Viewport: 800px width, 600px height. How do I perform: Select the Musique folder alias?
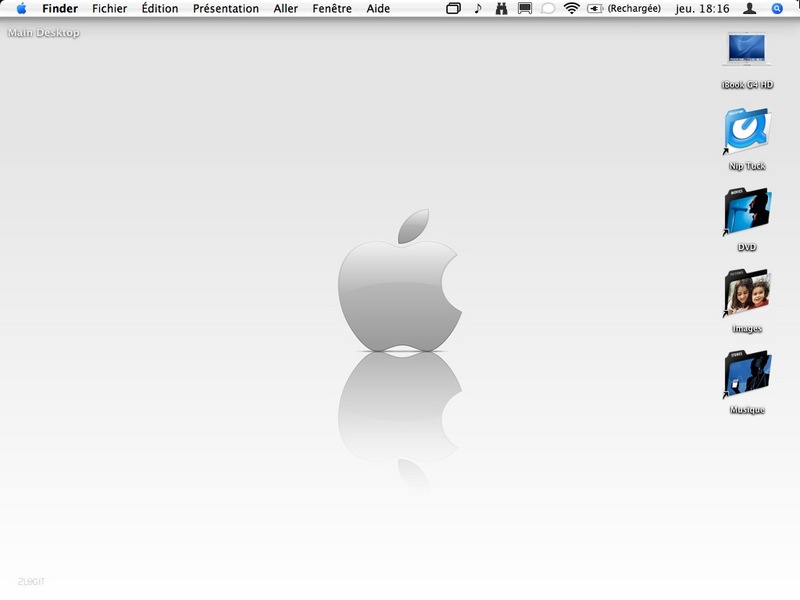click(x=747, y=374)
